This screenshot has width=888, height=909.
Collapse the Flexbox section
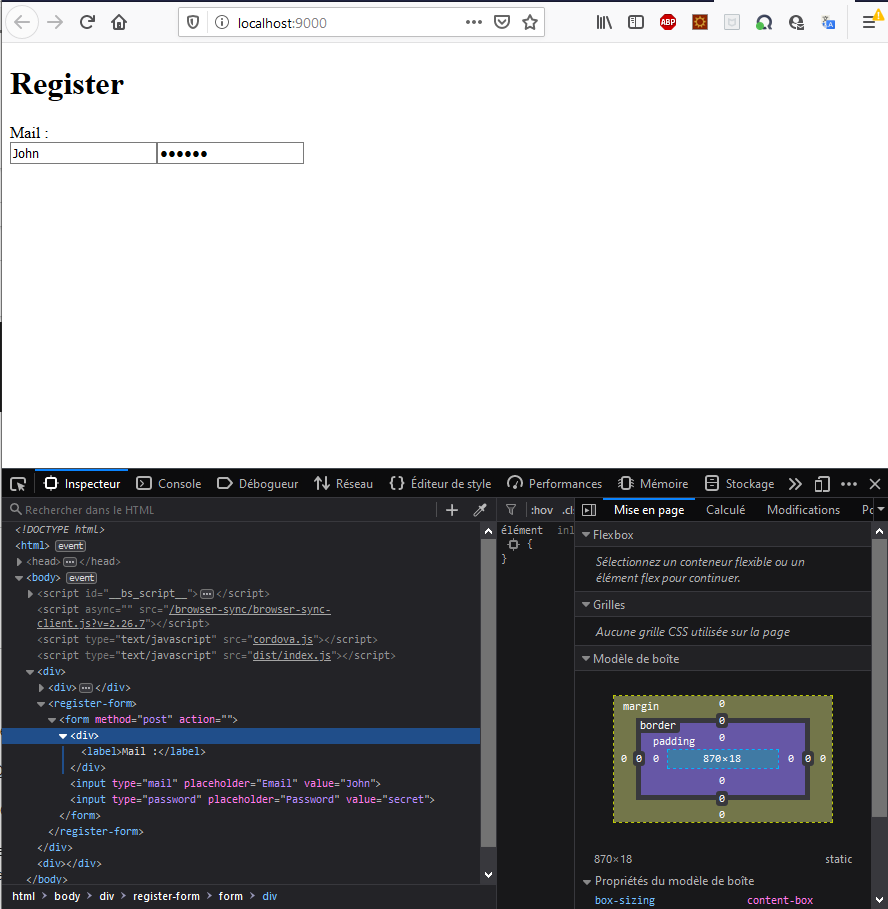coord(586,535)
